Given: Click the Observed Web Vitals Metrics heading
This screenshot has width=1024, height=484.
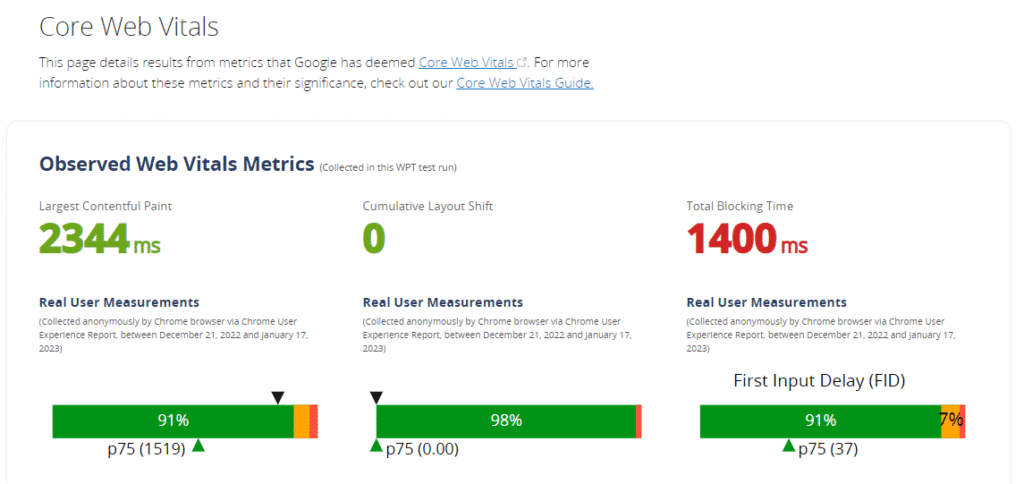Looking at the screenshot, I should (x=176, y=164).
